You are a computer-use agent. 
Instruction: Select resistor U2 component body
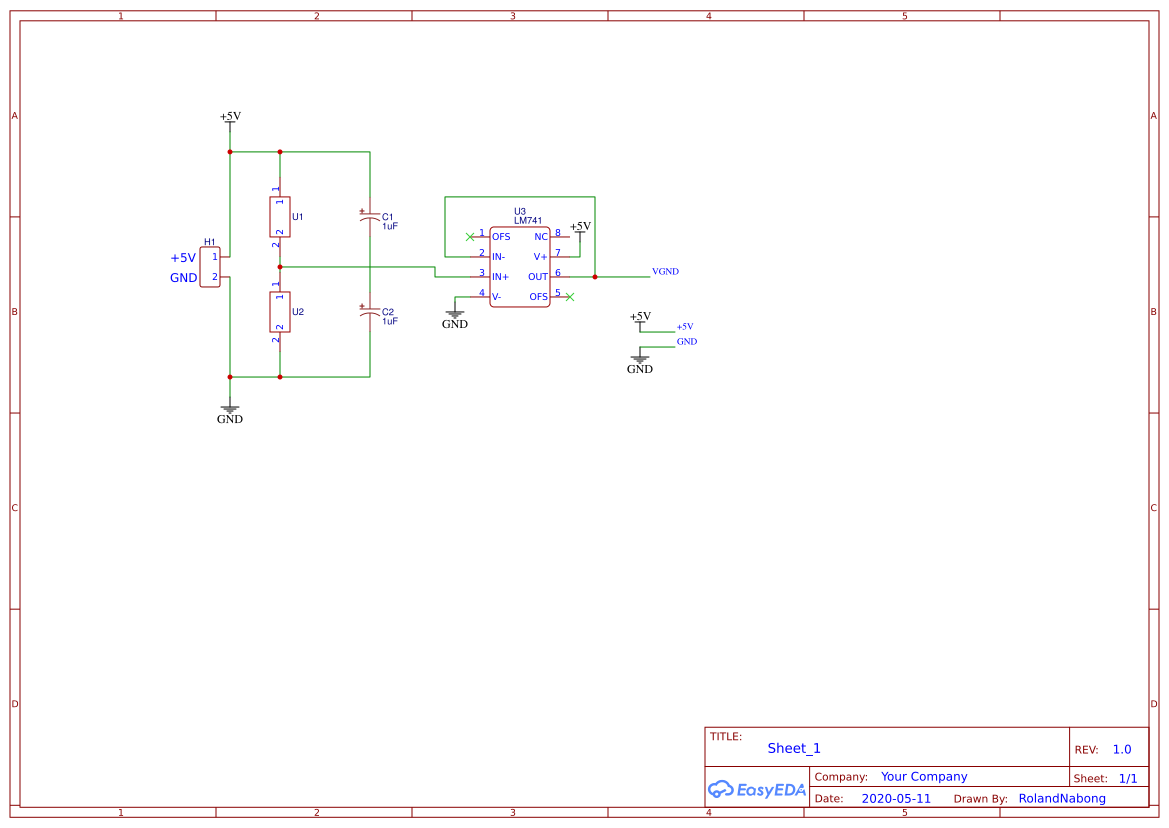coord(280,312)
